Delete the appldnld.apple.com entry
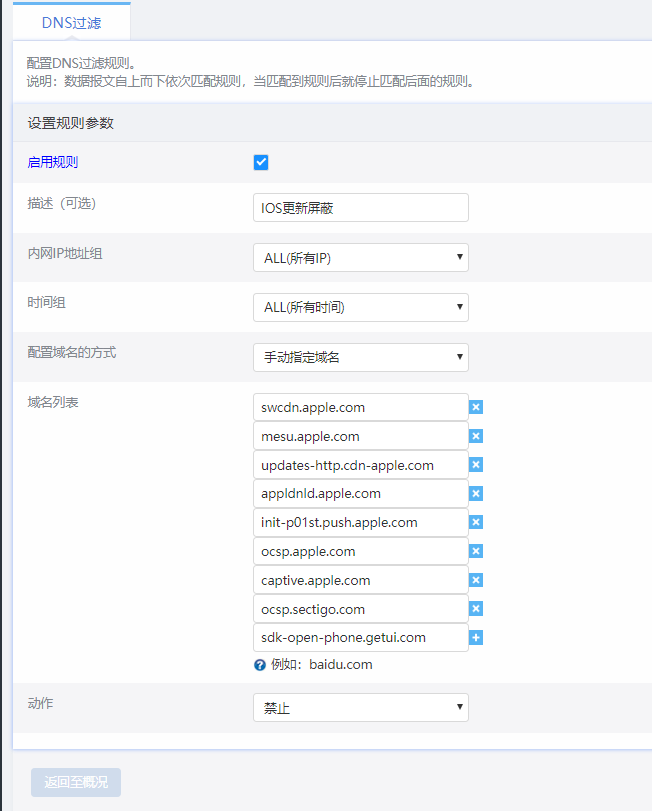 click(476, 494)
